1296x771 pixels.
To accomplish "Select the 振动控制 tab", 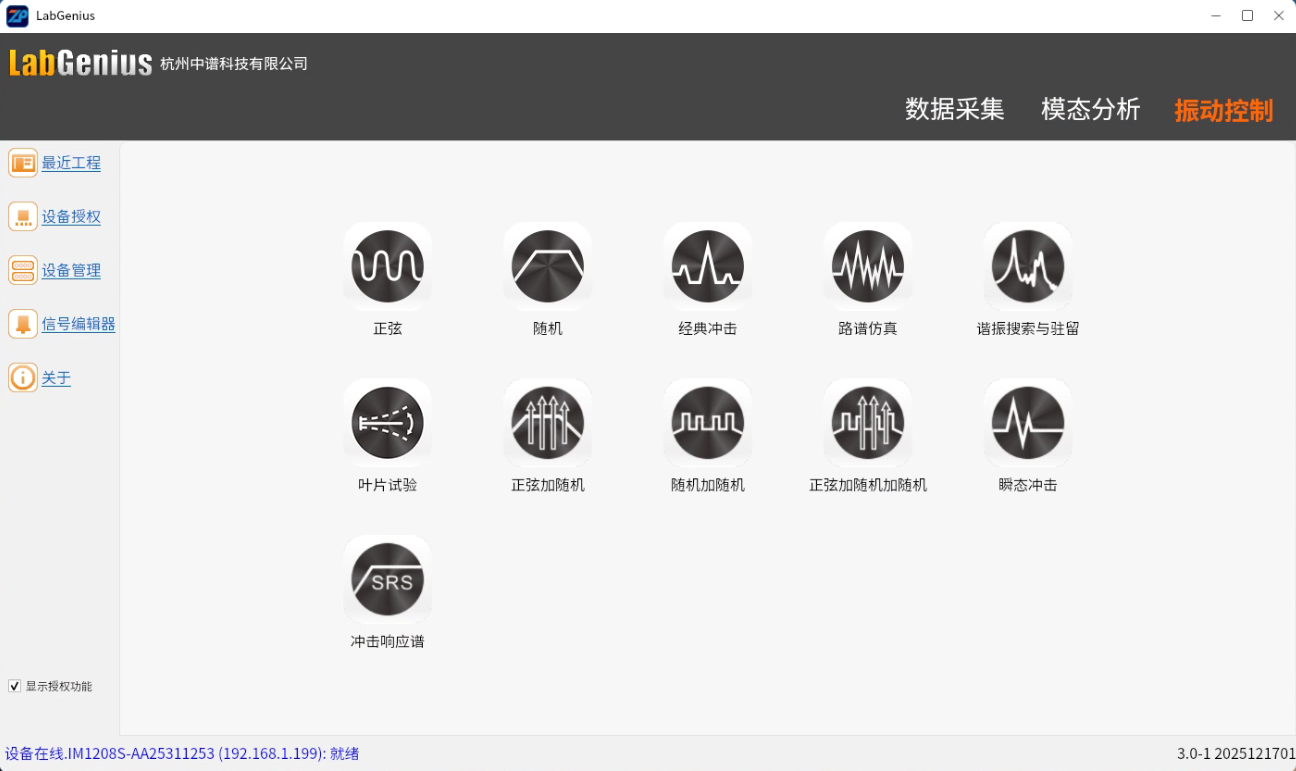I will click(1223, 110).
